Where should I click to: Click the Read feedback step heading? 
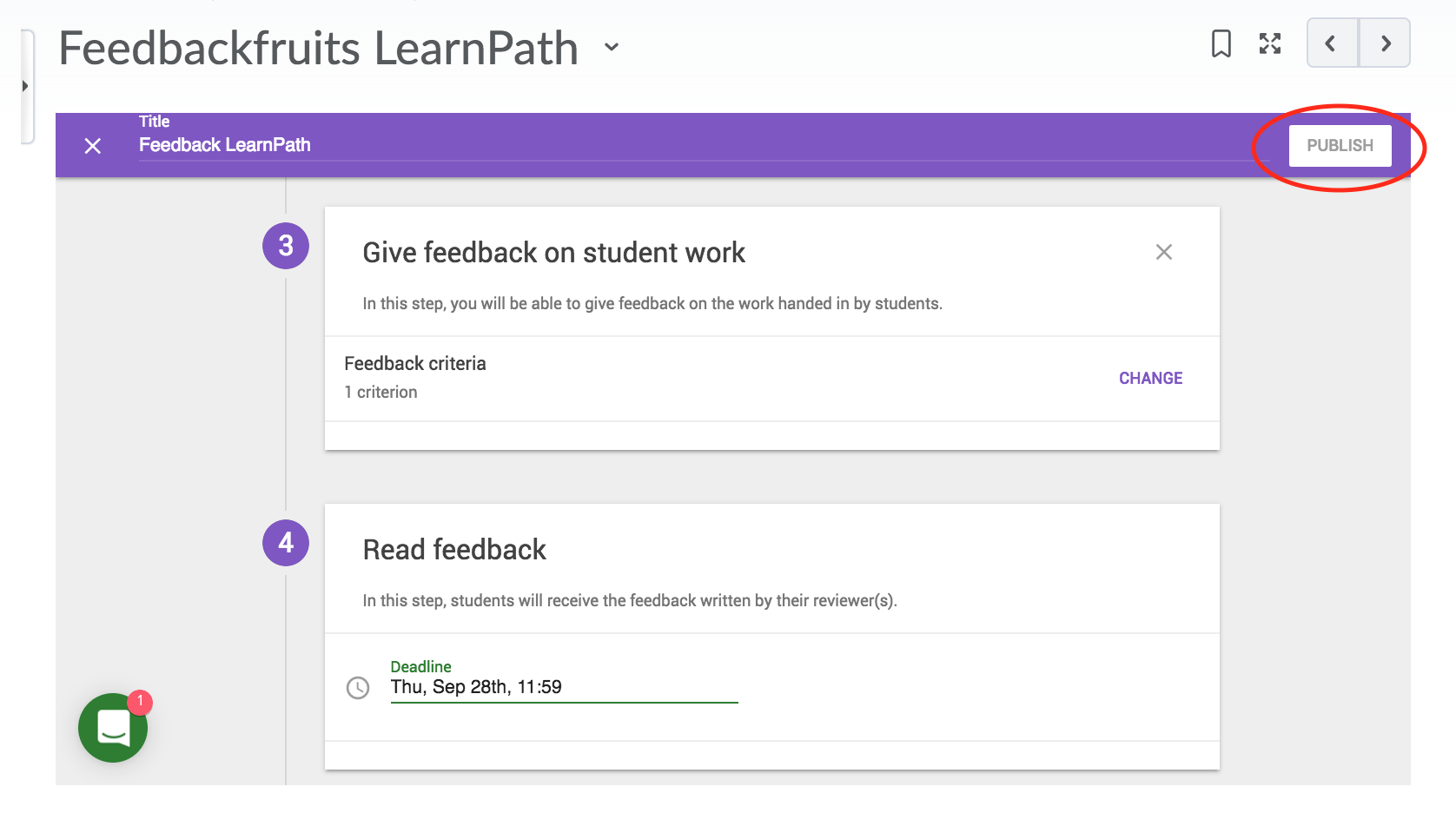(x=454, y=550)
